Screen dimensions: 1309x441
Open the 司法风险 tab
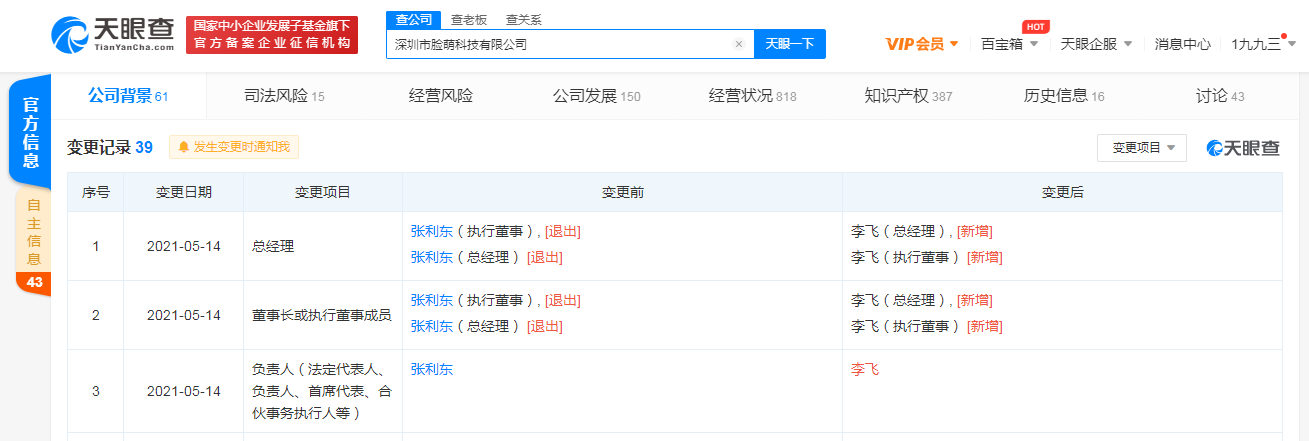(284, 96)
